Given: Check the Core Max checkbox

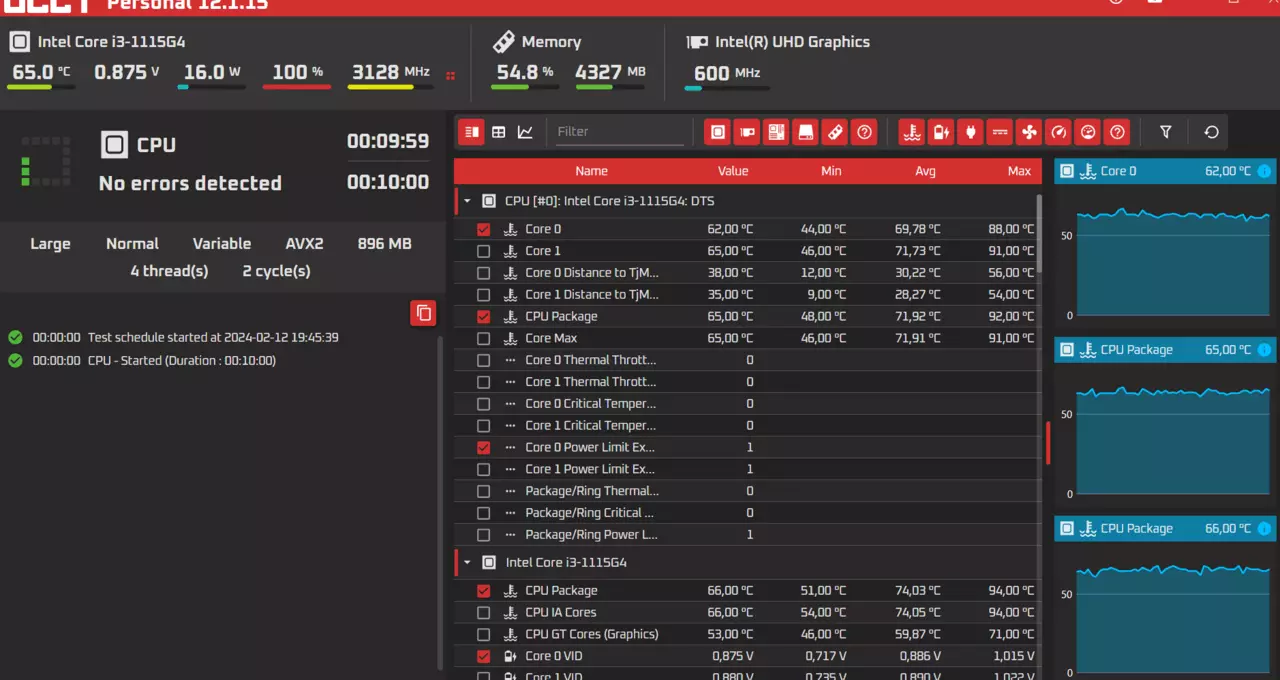Looking at the screenshot, I should [x=484, y=338].
